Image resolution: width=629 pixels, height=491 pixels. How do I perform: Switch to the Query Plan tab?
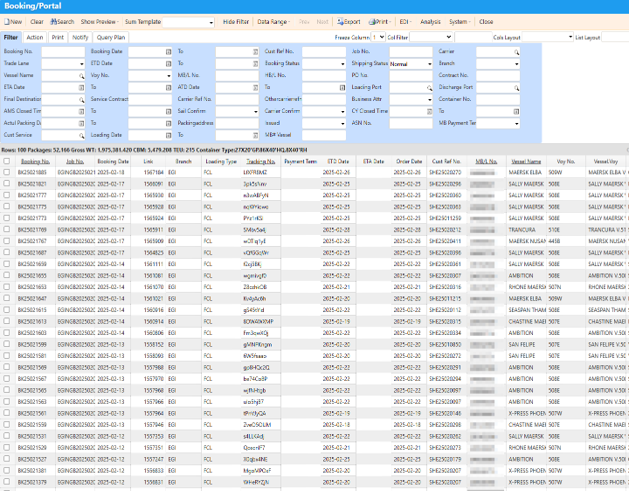111,37
